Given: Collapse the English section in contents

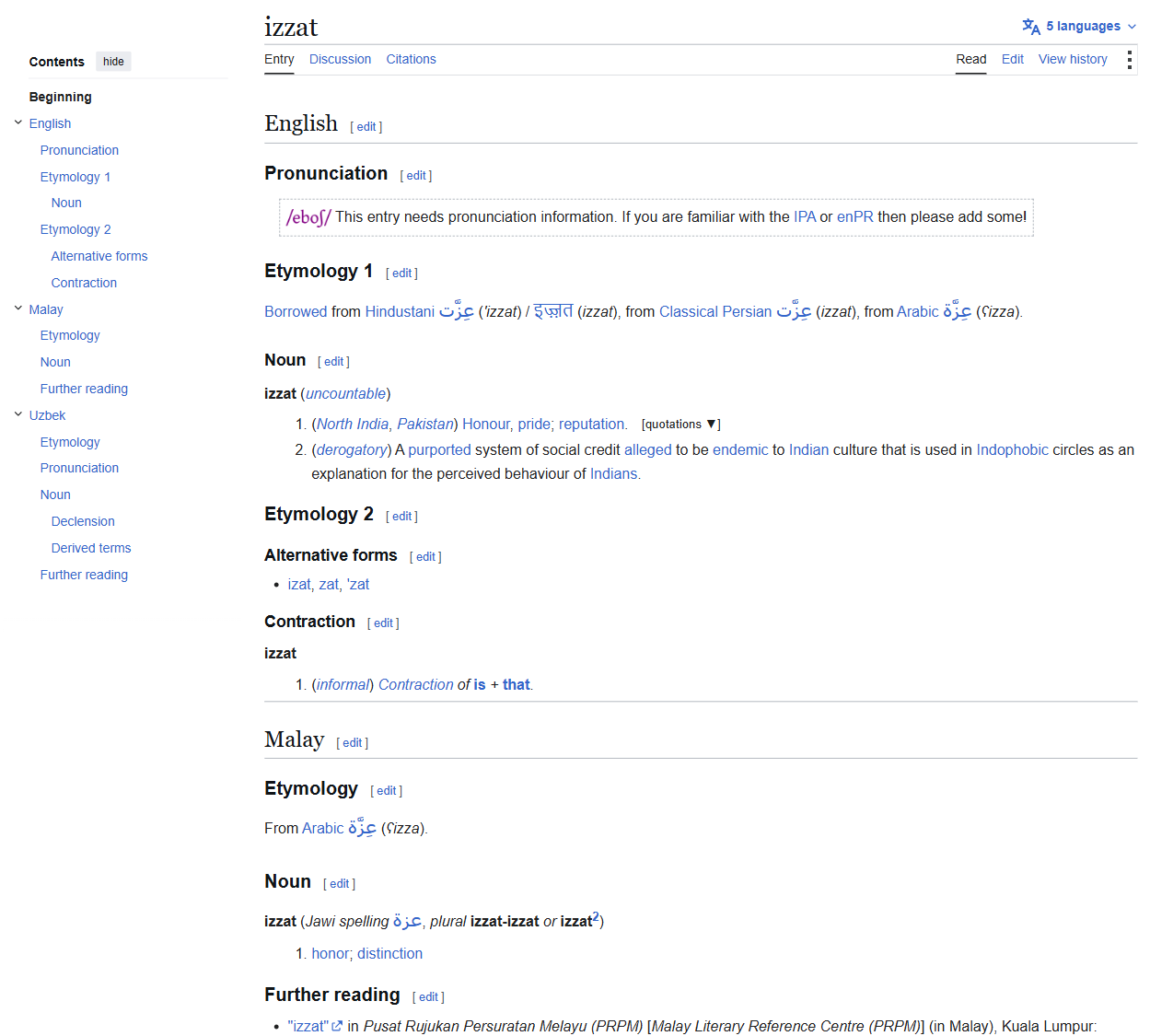Looking at the screenshot, I should (17, 122).
